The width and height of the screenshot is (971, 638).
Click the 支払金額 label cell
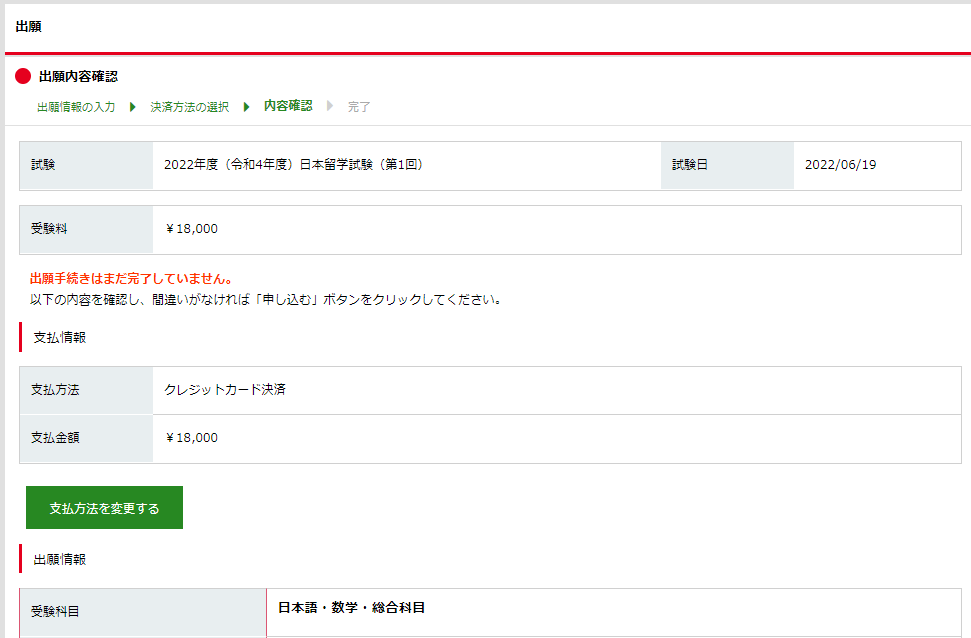tap(86, 439)
